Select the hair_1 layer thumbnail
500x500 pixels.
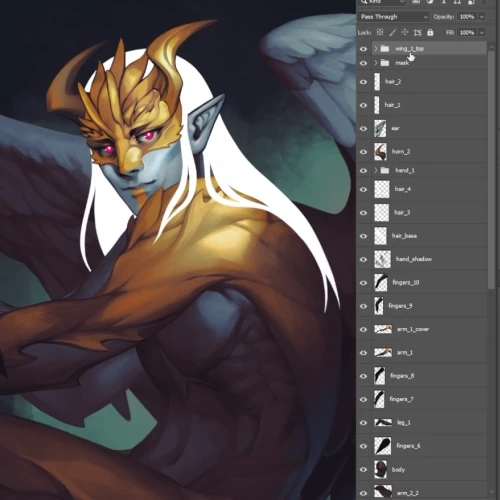click(x=377, y=105)
